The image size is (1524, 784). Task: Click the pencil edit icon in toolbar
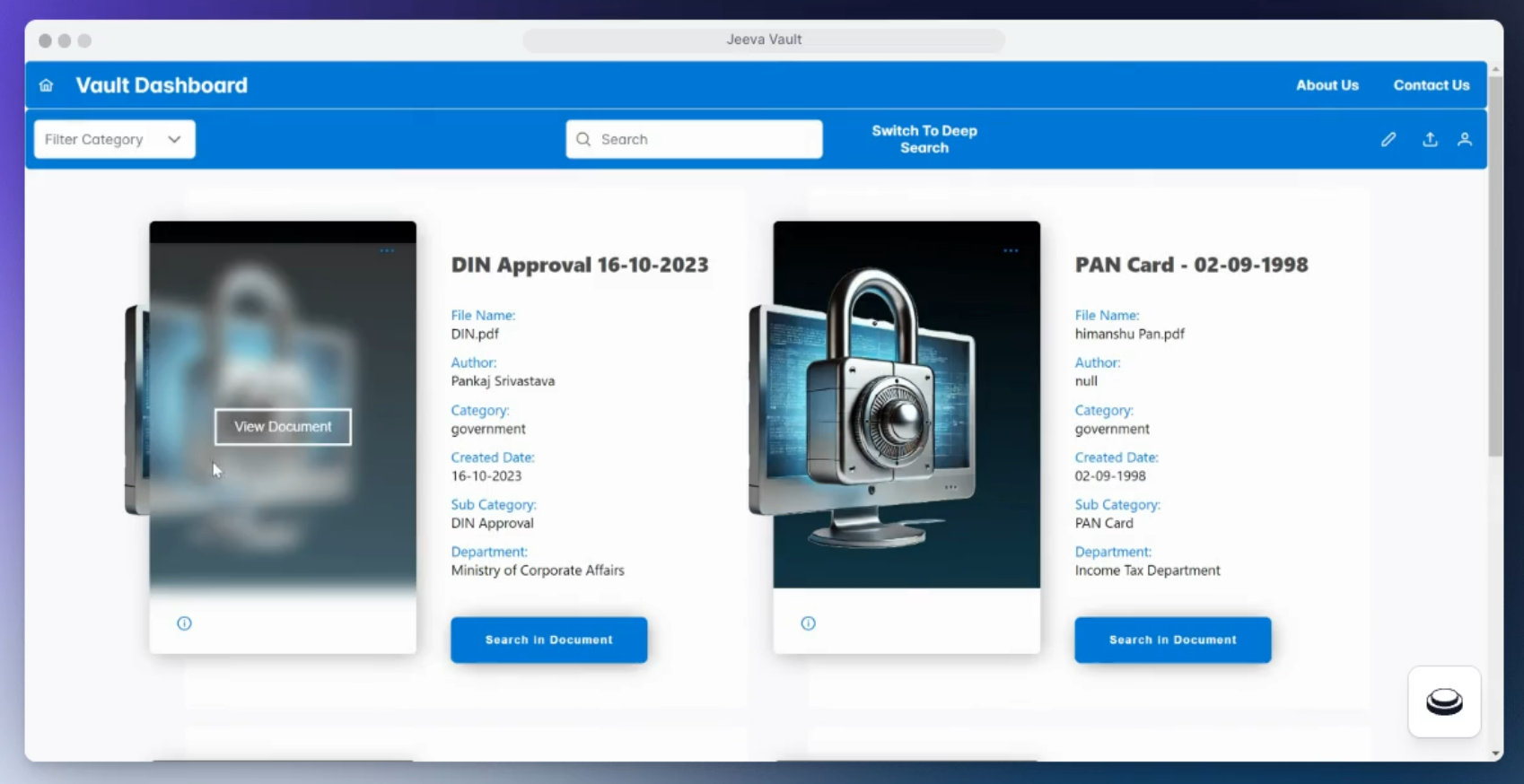click(1388, 139)
